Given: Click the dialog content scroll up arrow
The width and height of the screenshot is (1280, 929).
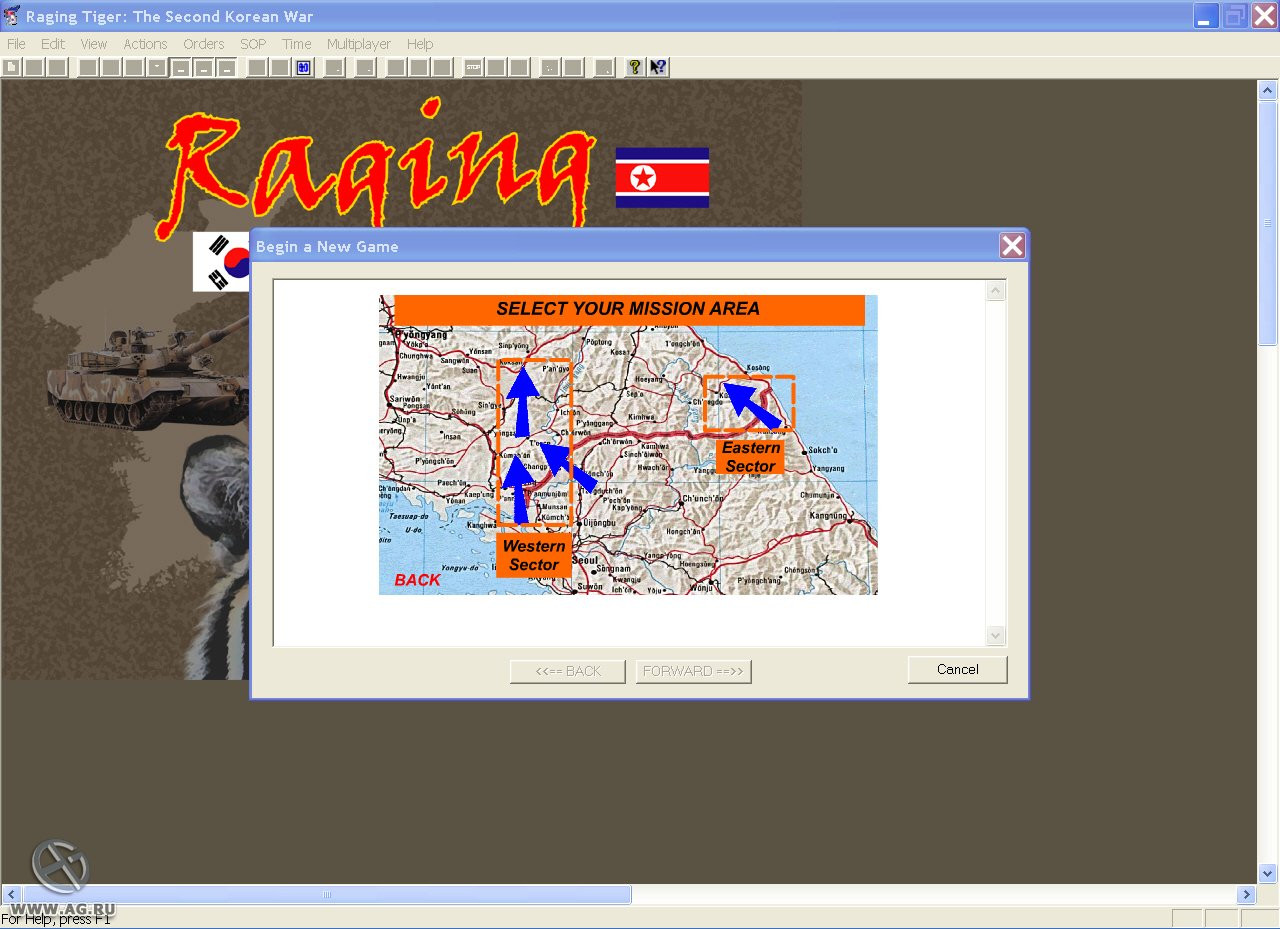Looking at the screenshot, I should coord(995,291).
